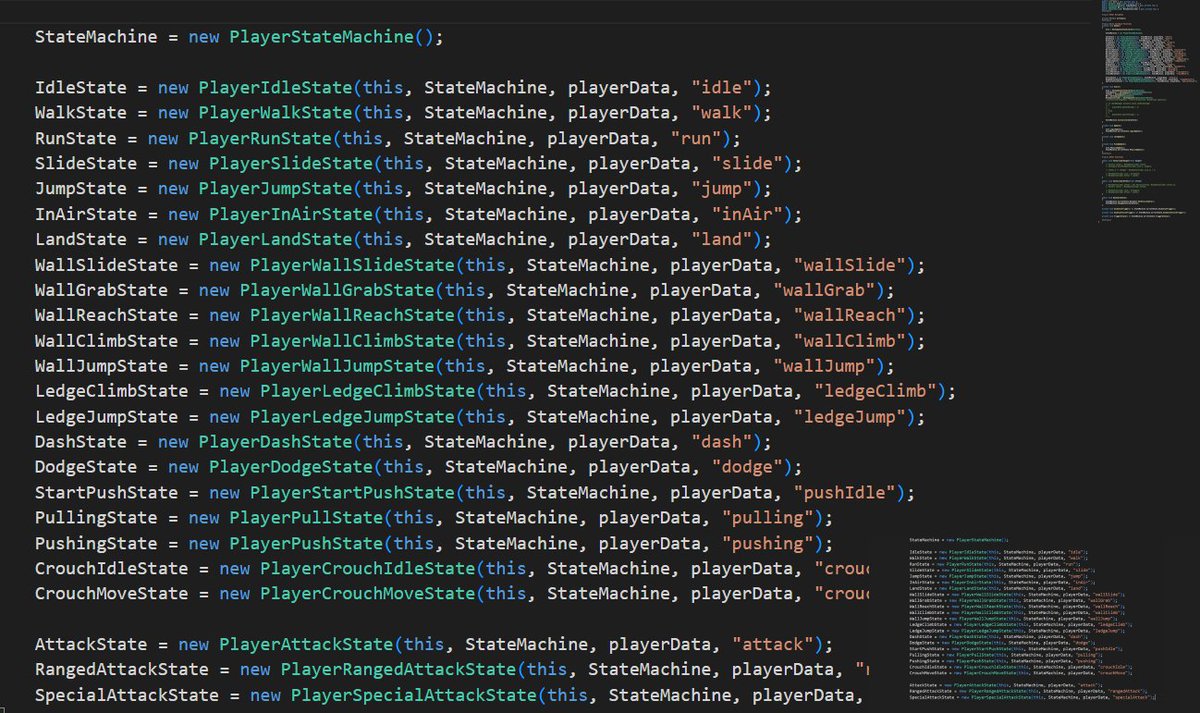Click the "slide" string literal
Screen dimensions: 1200x713
(x=748, y=163)
